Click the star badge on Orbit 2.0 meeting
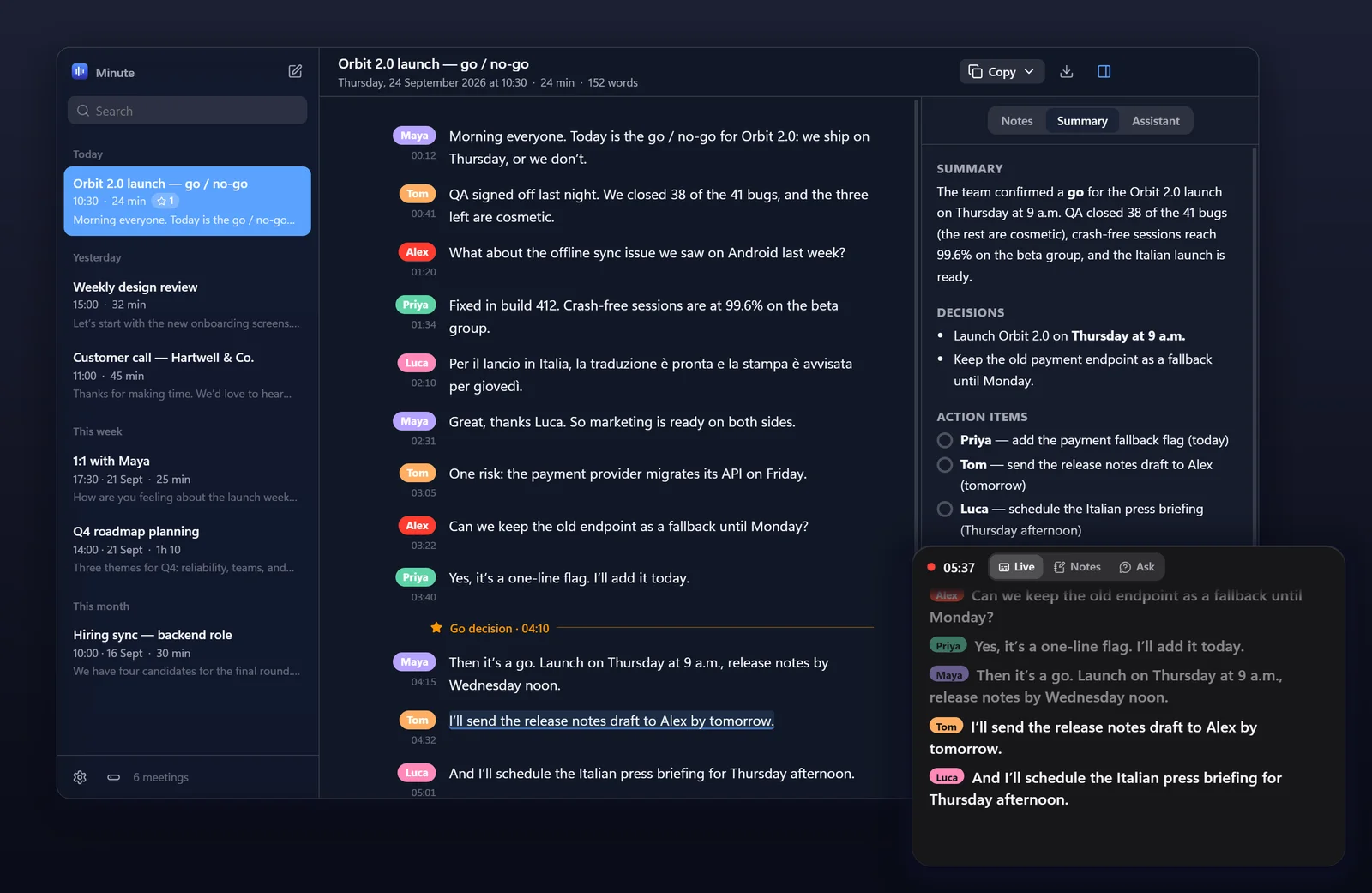The width and height of the screenshot is (1372, 893). (x=165, y=201)
